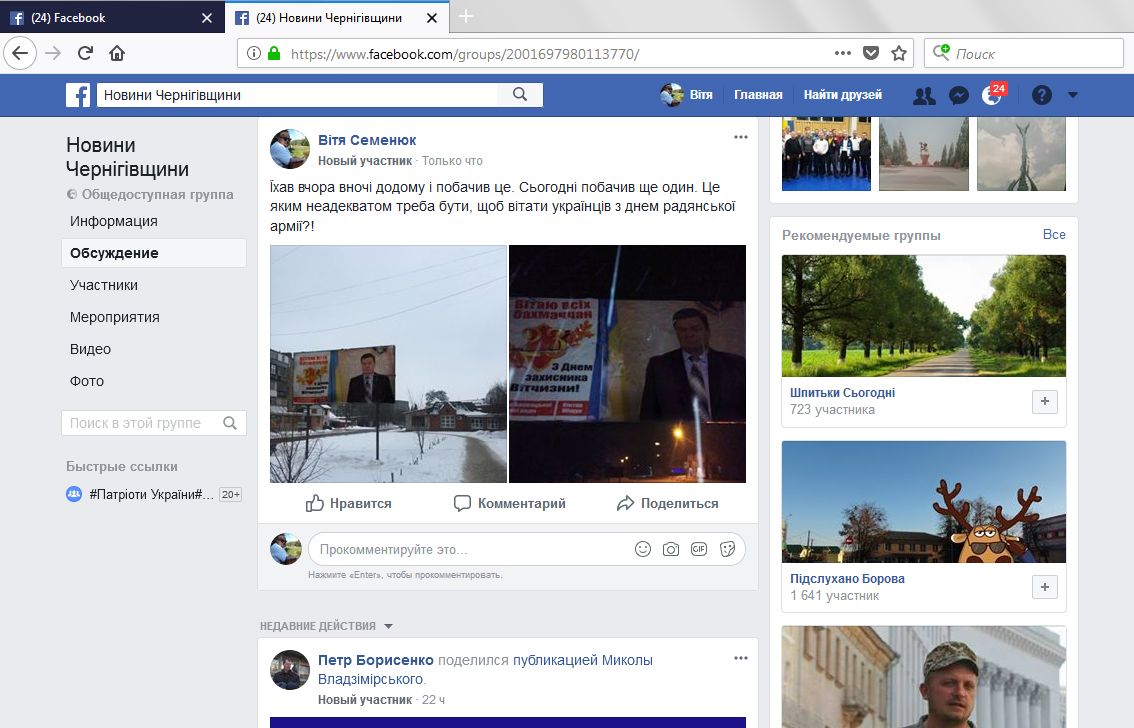Open the group of men photo thumbnail
1134x728 pixels.
pyautogui.click(x=826, y=154)
